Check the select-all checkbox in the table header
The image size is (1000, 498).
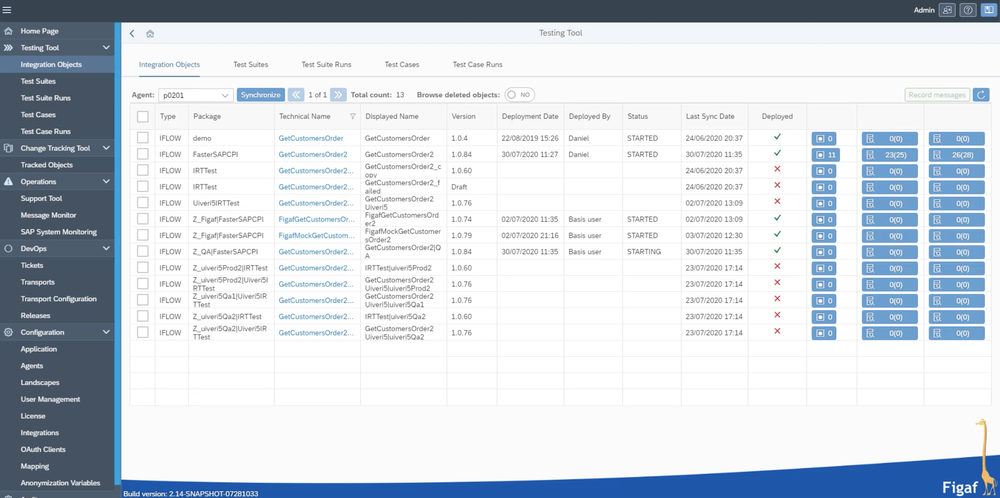coord(143,117)
